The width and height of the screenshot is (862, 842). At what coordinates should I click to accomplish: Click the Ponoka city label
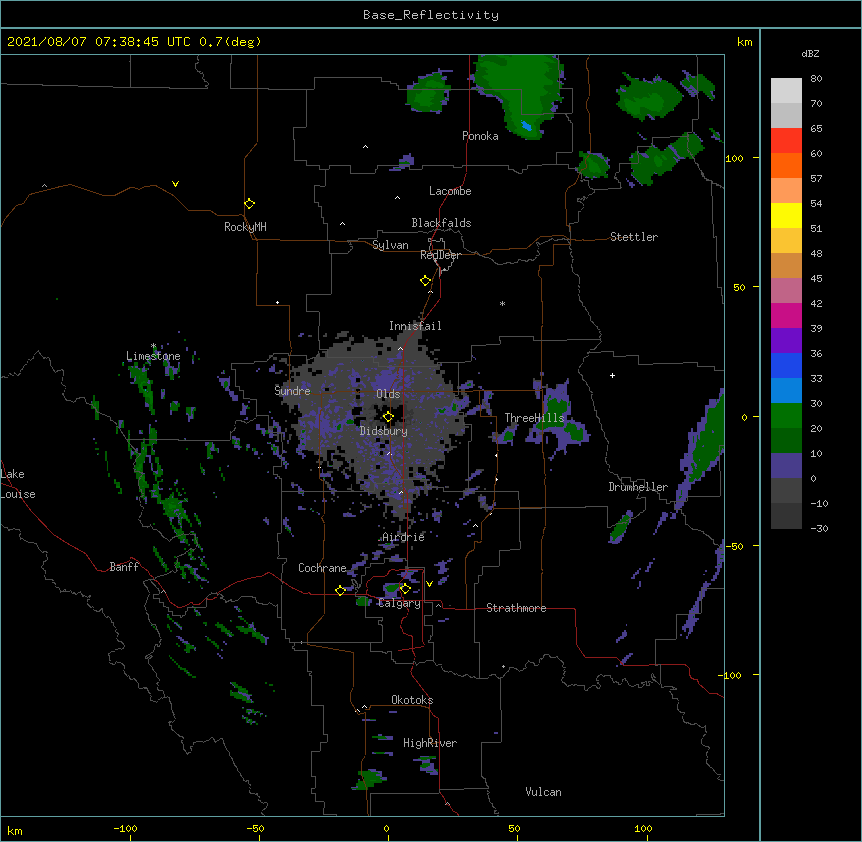[480, 136]
